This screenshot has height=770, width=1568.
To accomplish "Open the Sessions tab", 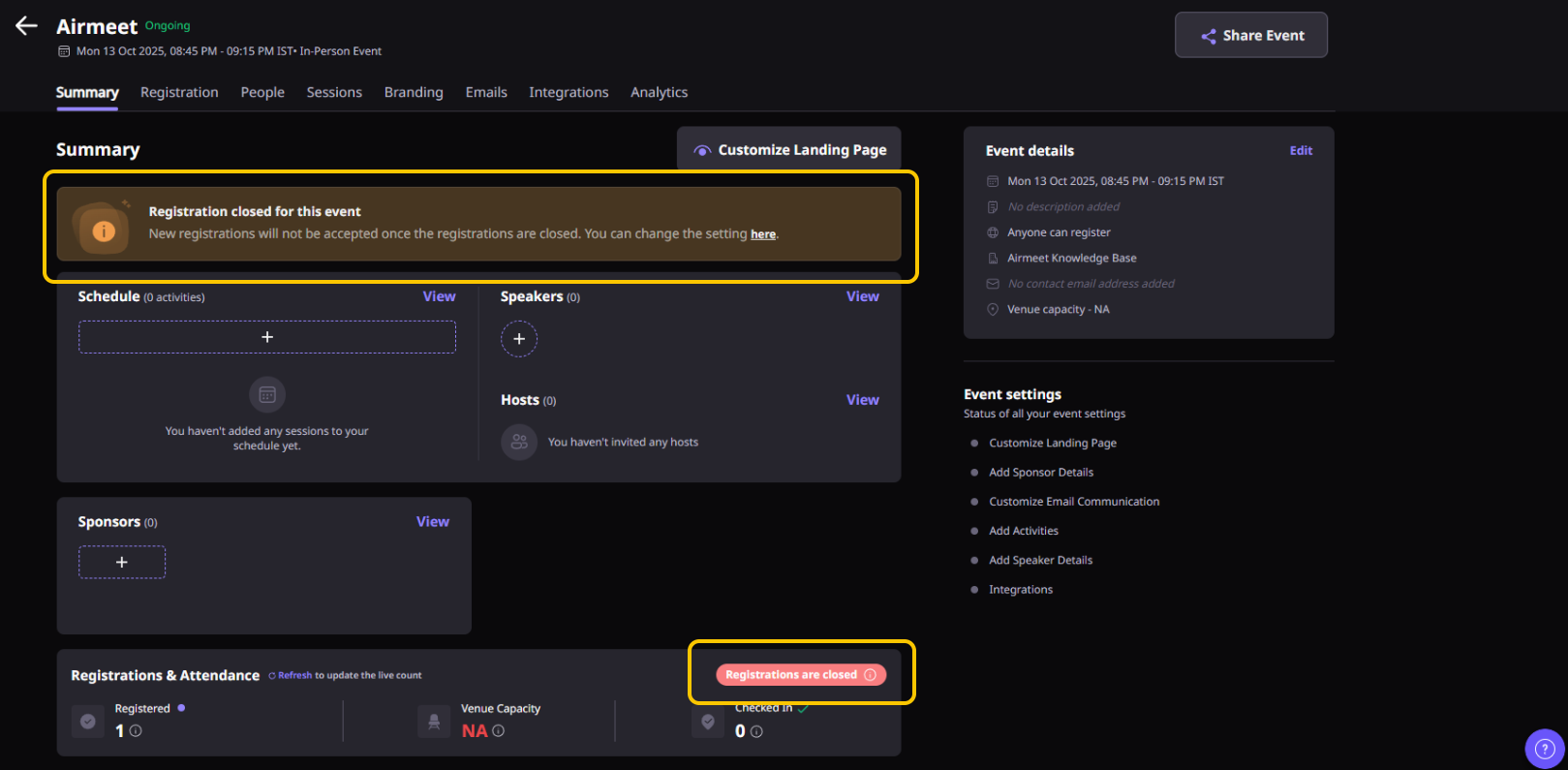I will (334, 92).
